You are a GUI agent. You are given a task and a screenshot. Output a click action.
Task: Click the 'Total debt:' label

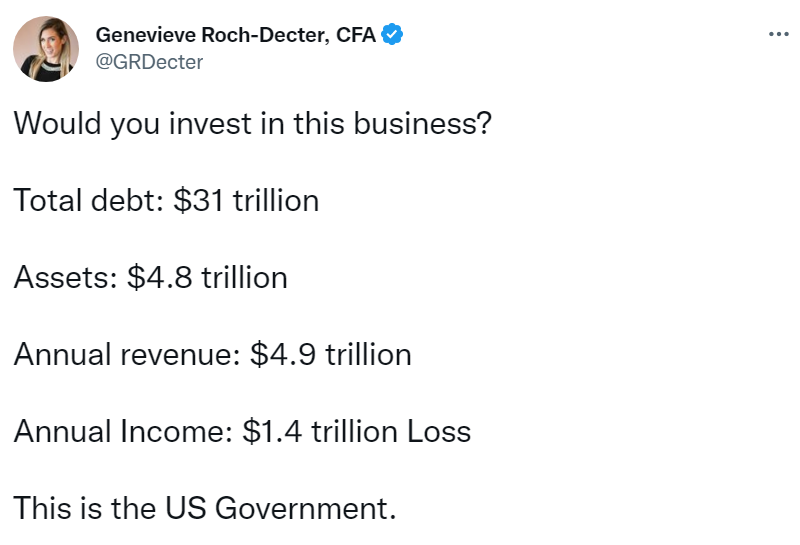pyautogui.click(x=89, y=201)
